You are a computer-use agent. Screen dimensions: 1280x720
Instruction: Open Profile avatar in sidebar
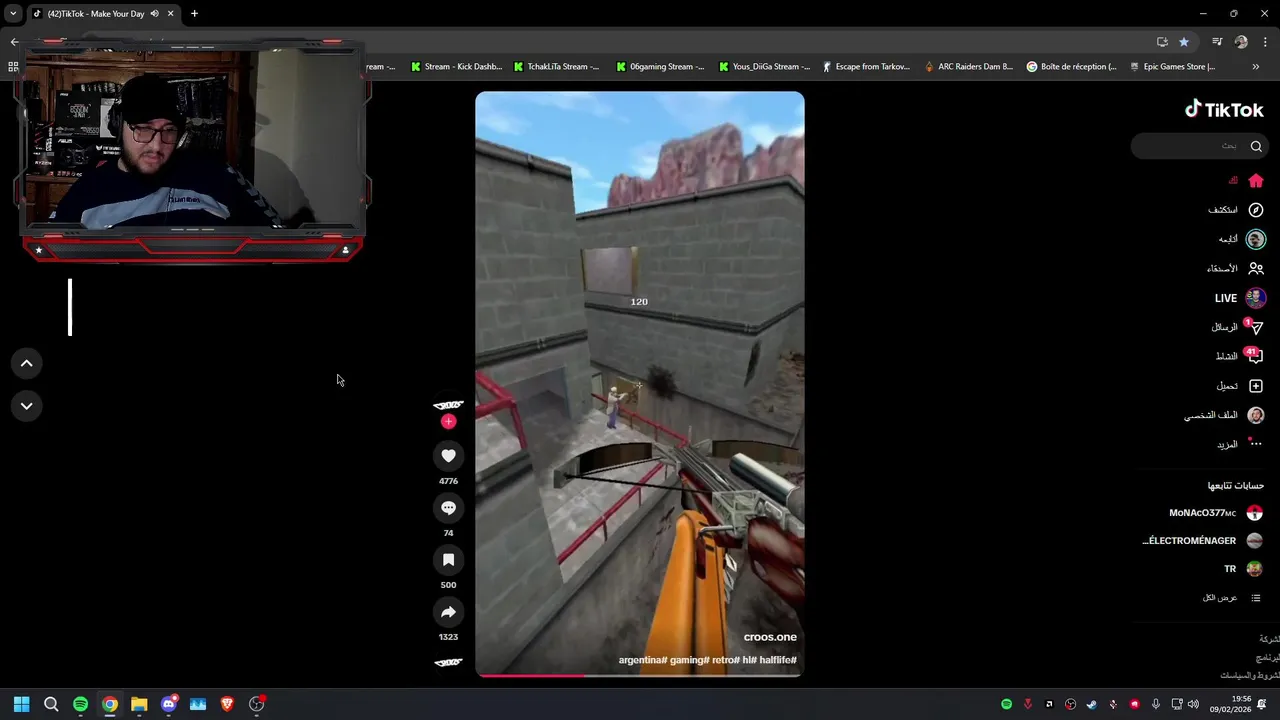pos(1256,415)
